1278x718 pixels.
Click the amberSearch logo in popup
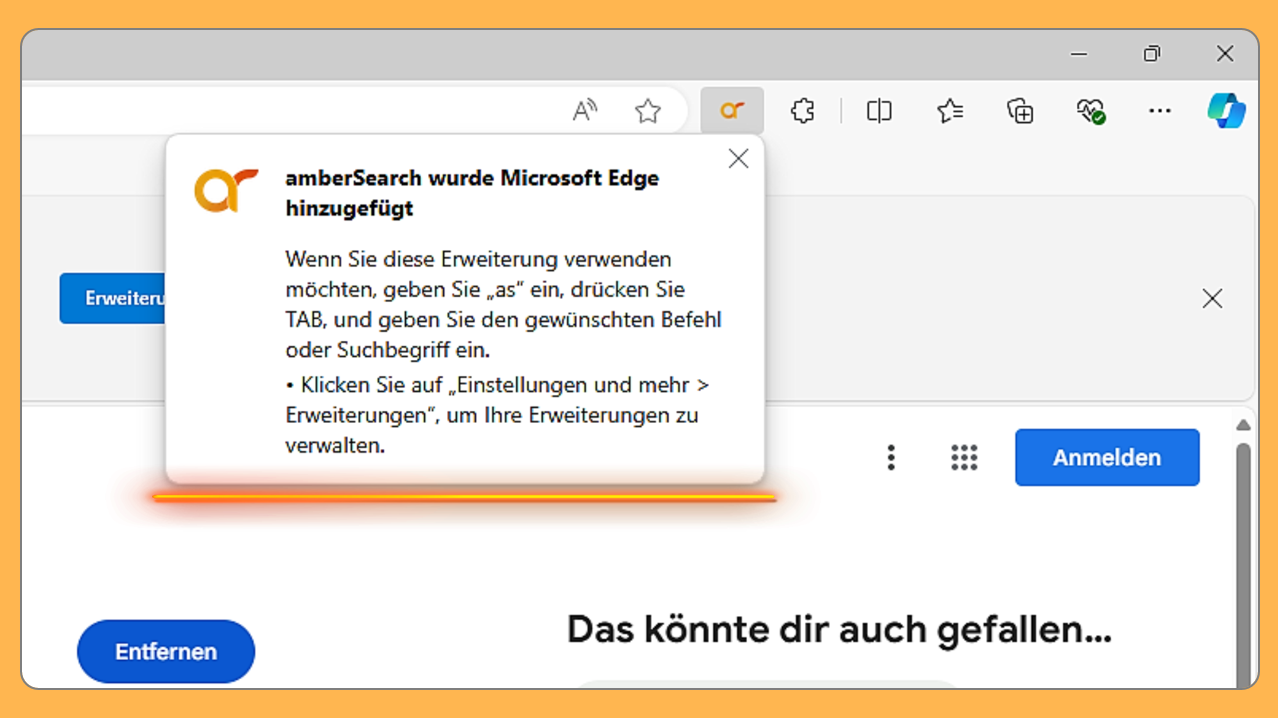[x=226, y=191]
